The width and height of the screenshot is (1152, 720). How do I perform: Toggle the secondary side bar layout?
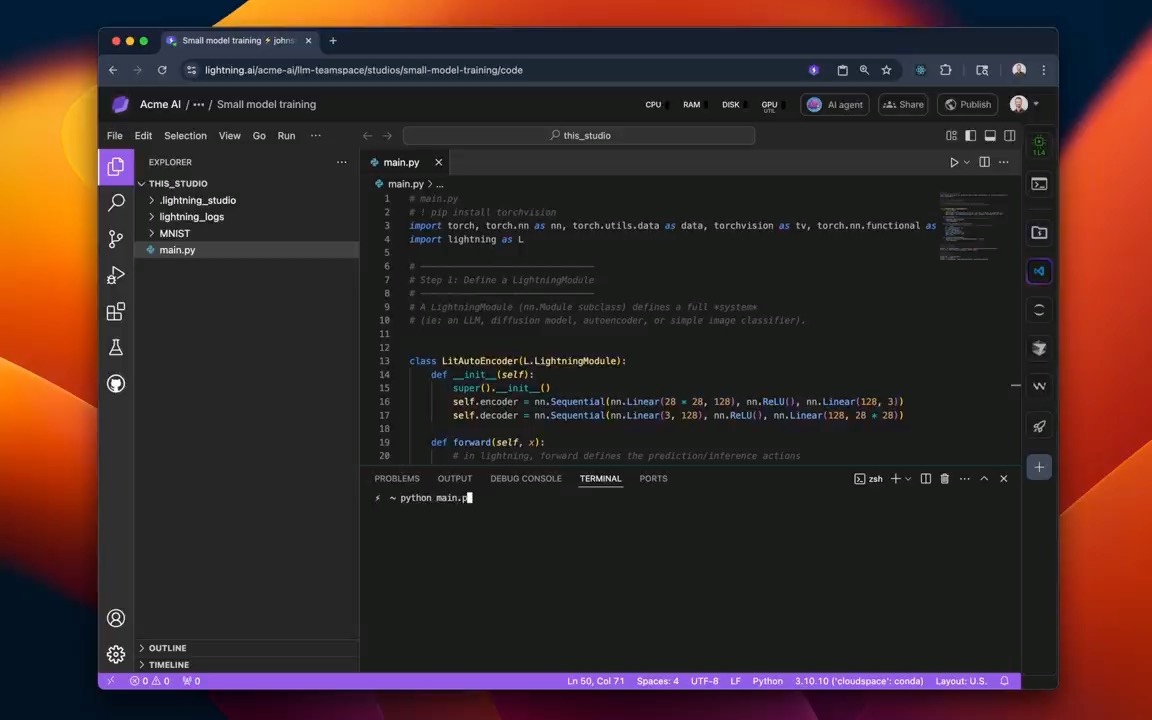1010,135
